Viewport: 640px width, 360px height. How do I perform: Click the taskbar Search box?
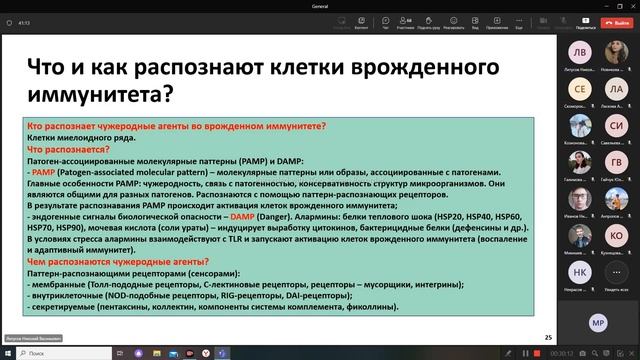click(64, 353)
